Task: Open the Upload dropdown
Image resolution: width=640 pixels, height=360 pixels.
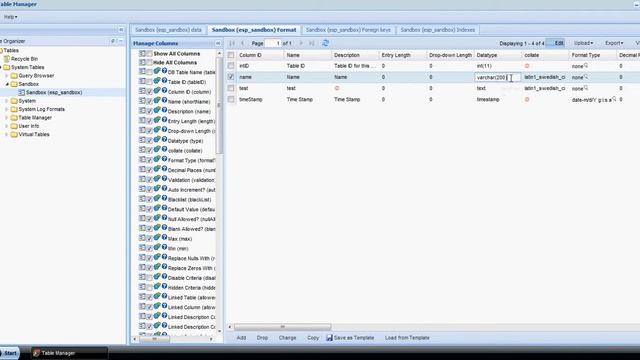Action: (x=583, y=43)
